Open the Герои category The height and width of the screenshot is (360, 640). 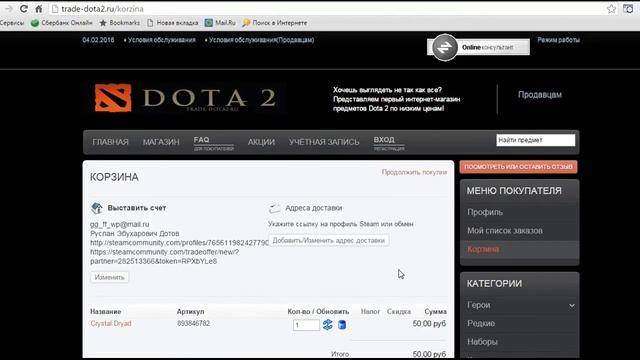[x=479, y=305]
